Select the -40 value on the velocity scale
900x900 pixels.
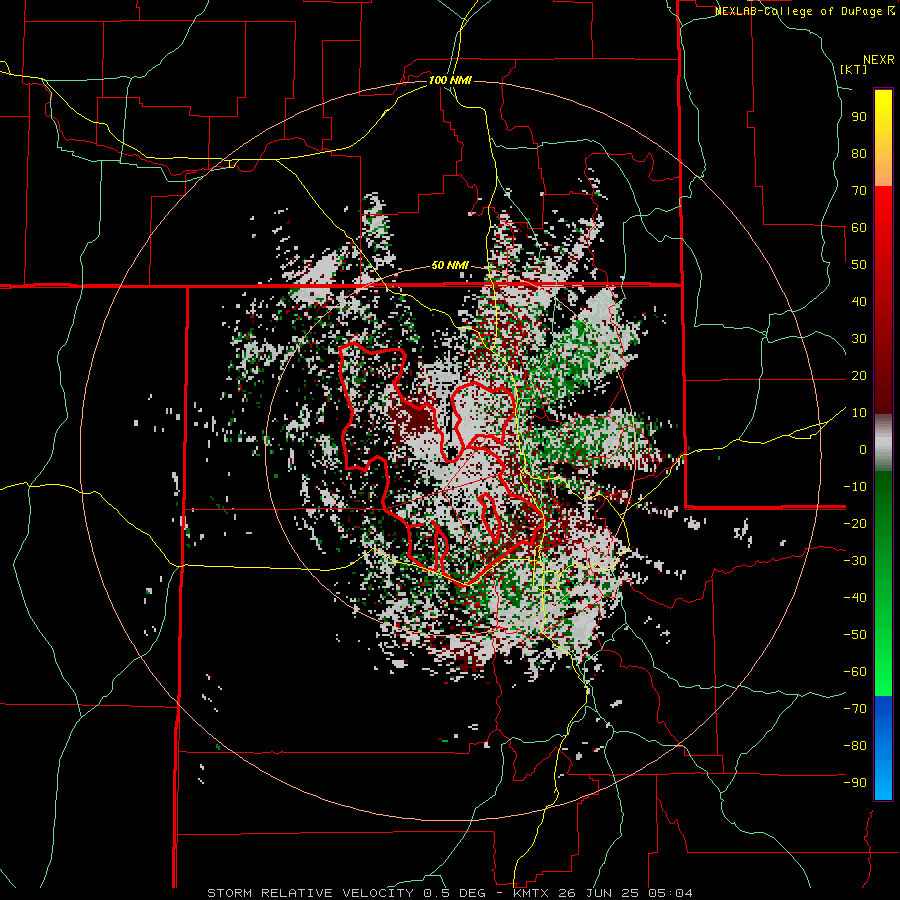point(855,598)
